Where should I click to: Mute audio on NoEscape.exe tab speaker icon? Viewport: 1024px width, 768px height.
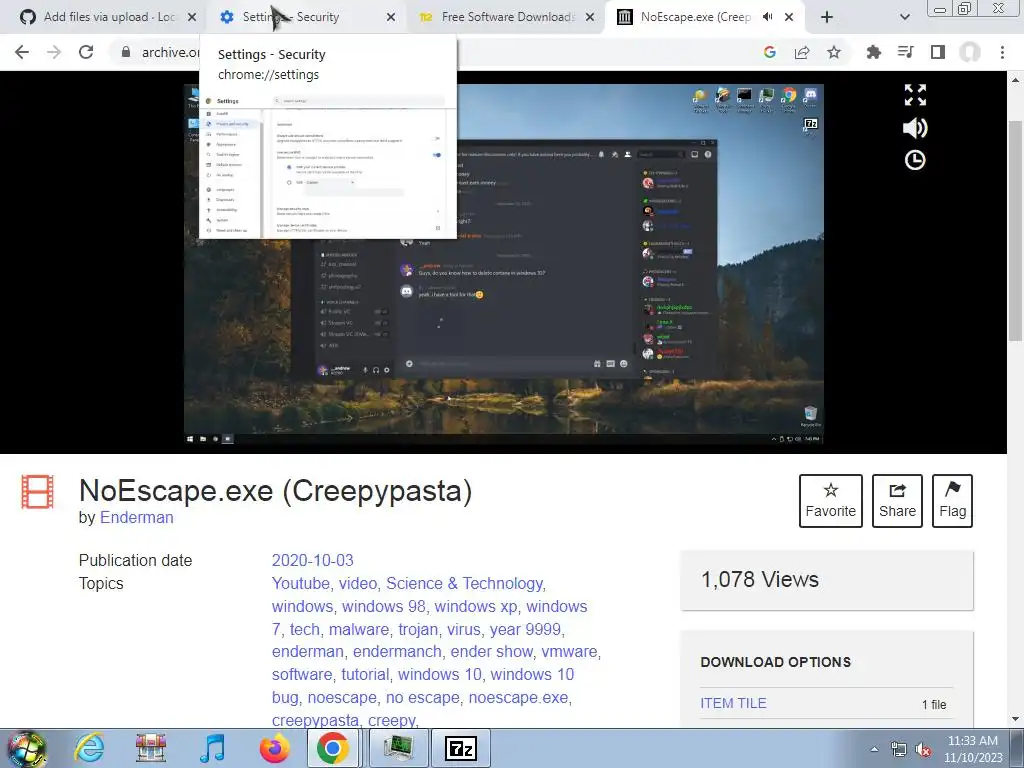(768, 17)
